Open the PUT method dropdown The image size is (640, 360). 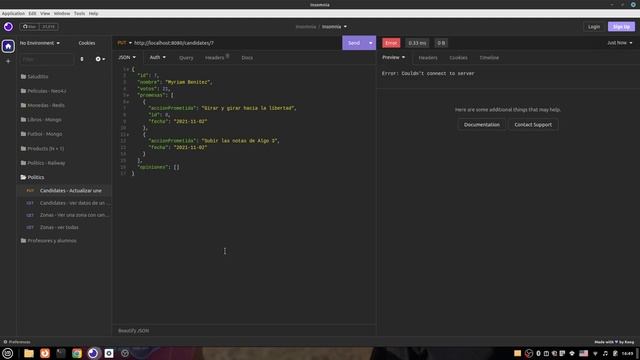(124, 43)
